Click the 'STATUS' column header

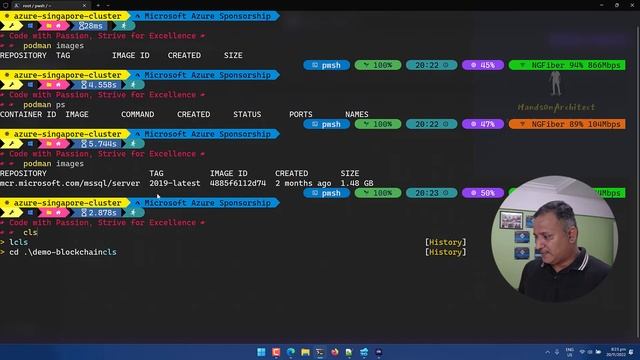(247, 114)
